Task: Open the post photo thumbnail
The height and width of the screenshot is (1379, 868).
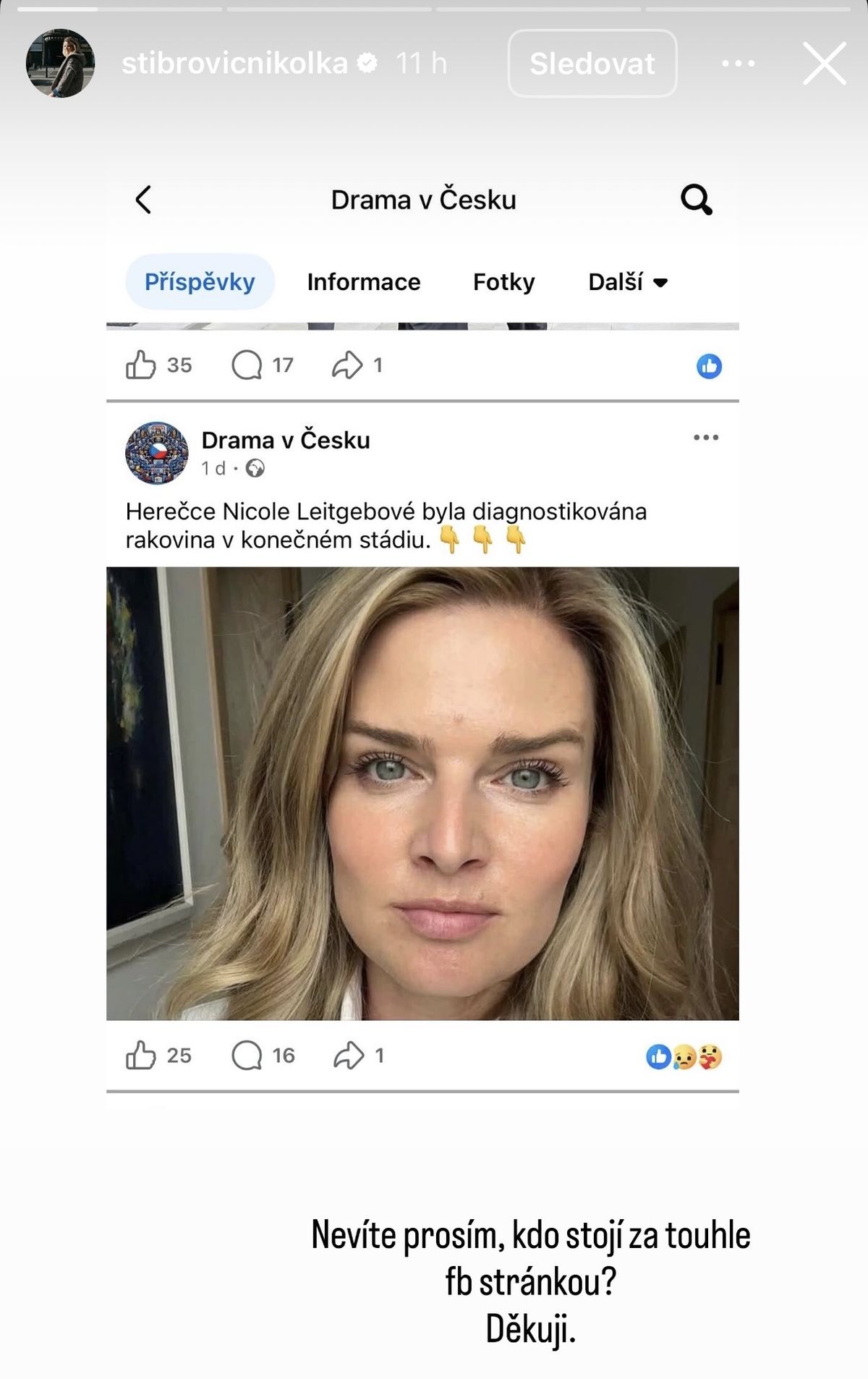Action: pyautogui.click(x=422, y=793)
